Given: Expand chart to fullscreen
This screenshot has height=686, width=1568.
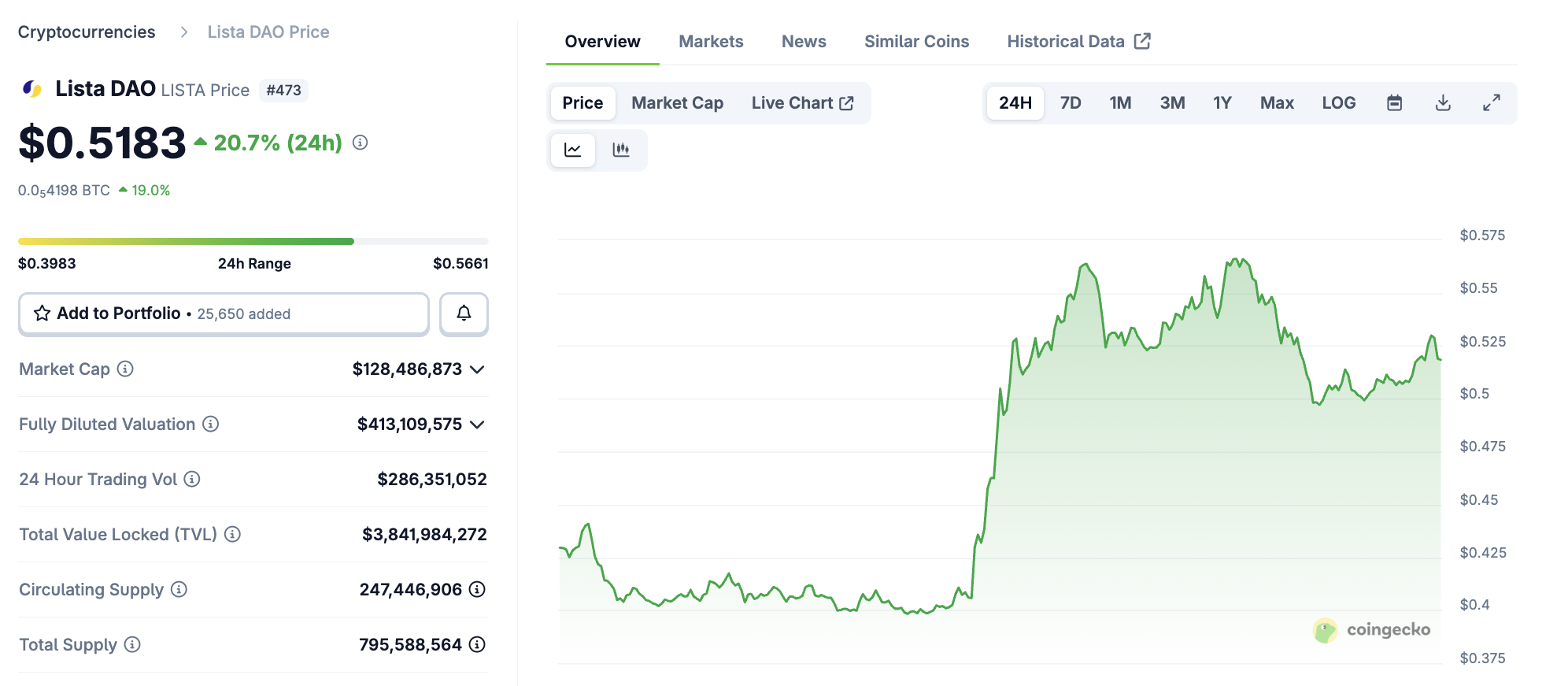Looking at the screenshot, I should click(x=1491, y=103).
